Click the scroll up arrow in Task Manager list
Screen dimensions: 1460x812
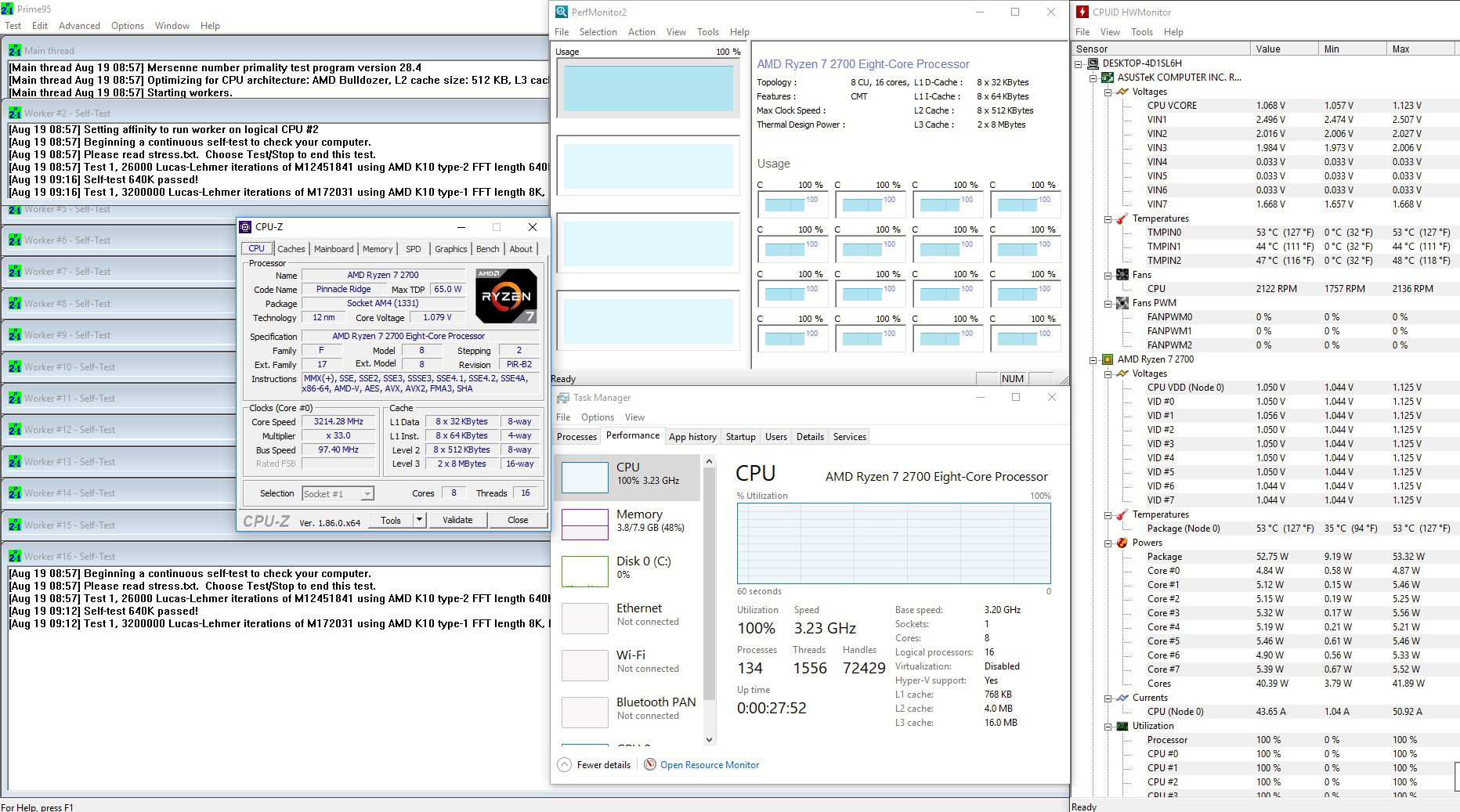point(710,462)
